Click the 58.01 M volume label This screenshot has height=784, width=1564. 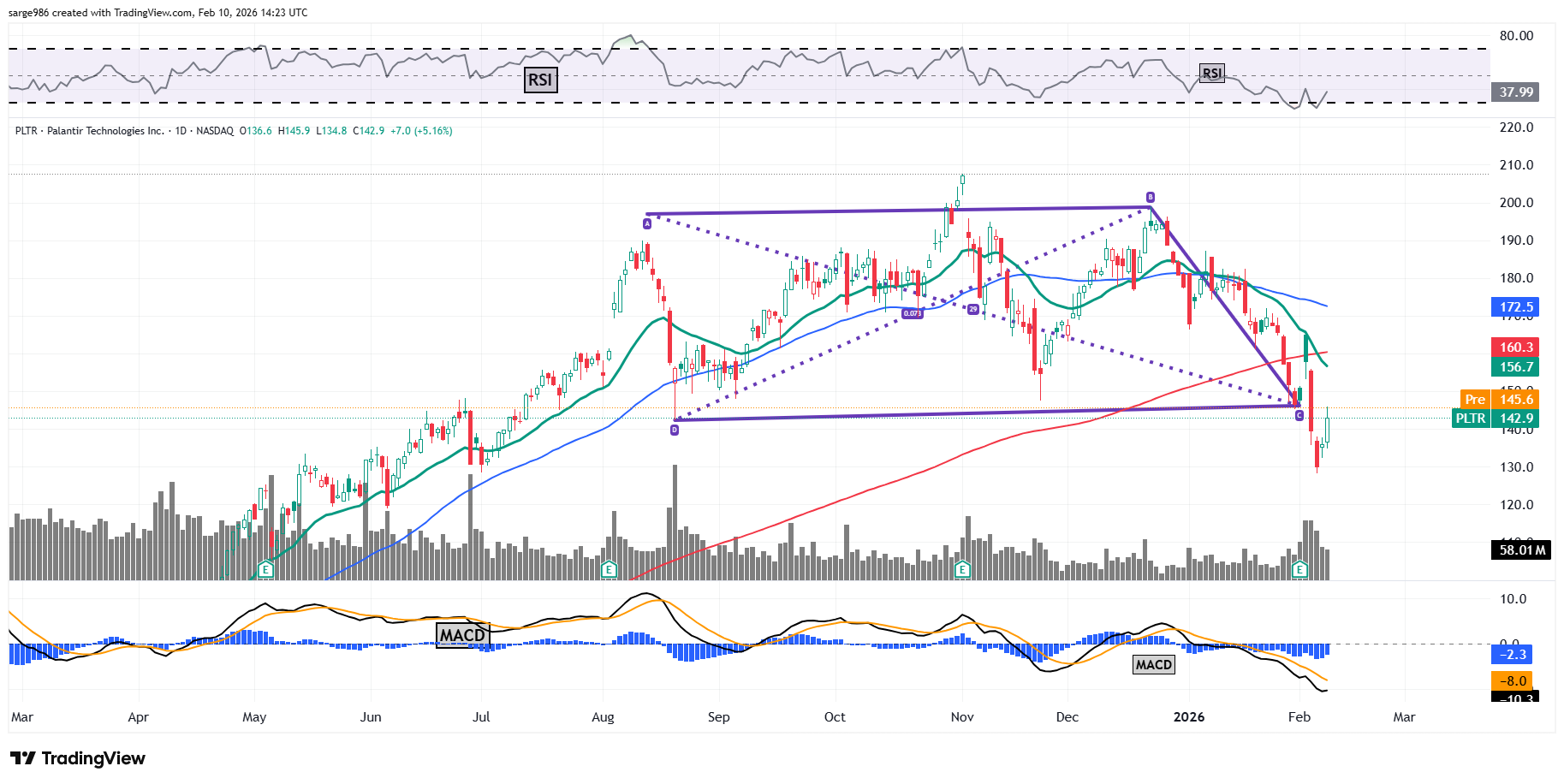(x=1522, y=550)
